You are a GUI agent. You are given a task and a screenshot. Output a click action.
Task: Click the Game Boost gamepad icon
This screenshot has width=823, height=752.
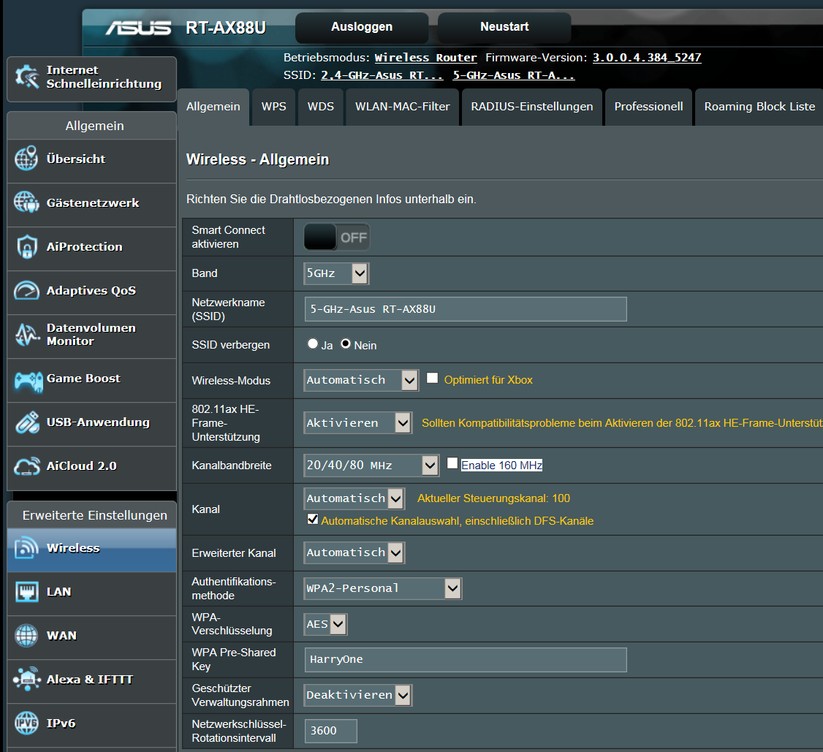(x=27, y=379)
